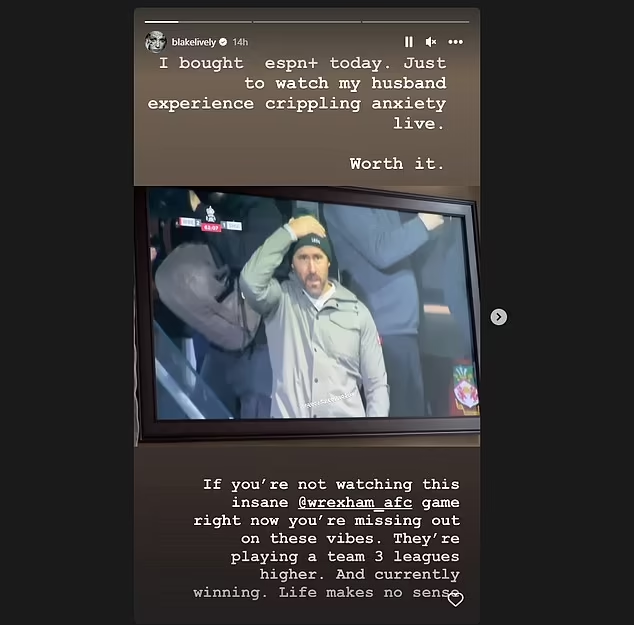Open the three-dot more options menu
This screenshot has width=634, height=625.
click(456, 42)
